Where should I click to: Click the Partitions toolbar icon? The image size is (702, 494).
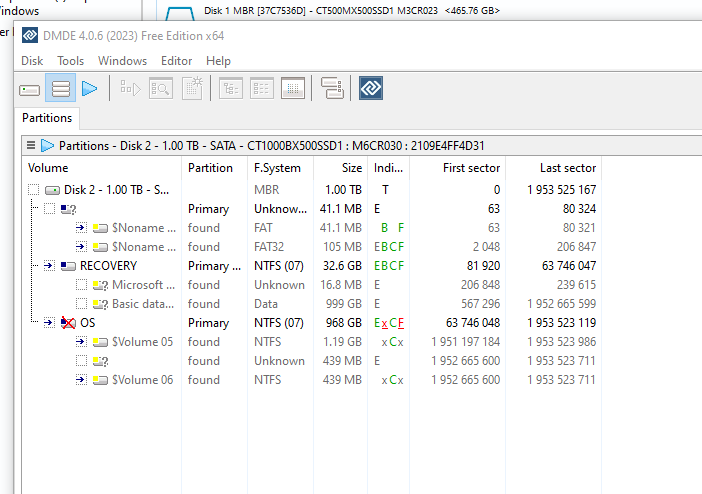60,89
